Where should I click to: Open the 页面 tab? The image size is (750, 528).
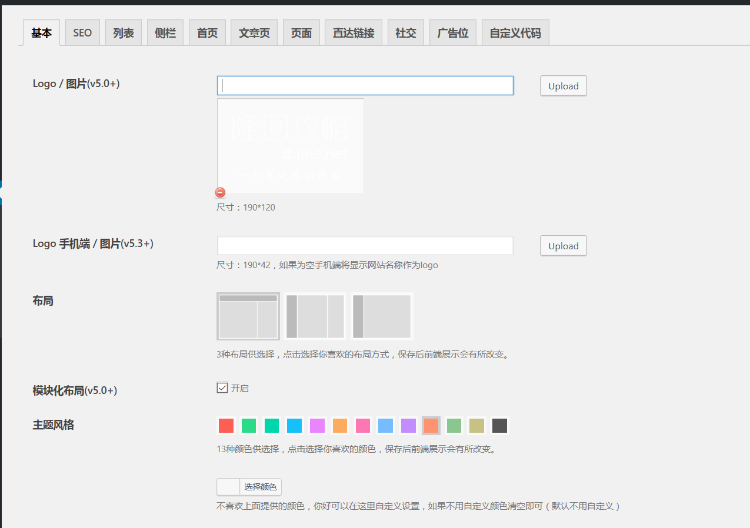click(301, 33)
